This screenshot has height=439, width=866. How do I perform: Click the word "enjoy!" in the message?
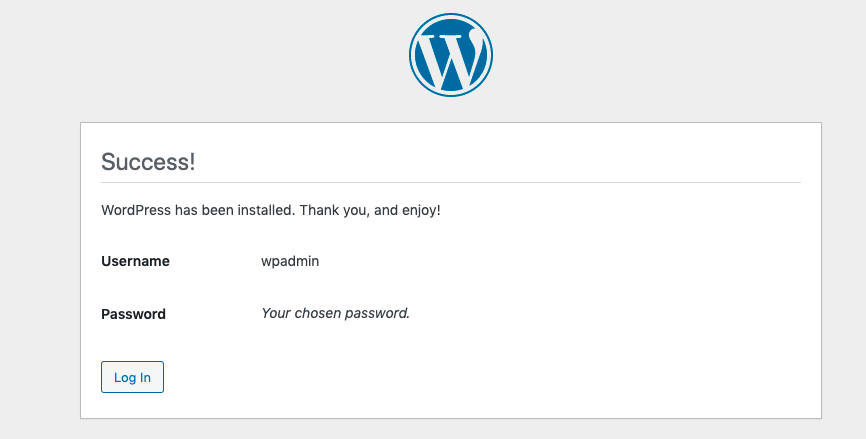pyautogui.click(x=421, y=211)
